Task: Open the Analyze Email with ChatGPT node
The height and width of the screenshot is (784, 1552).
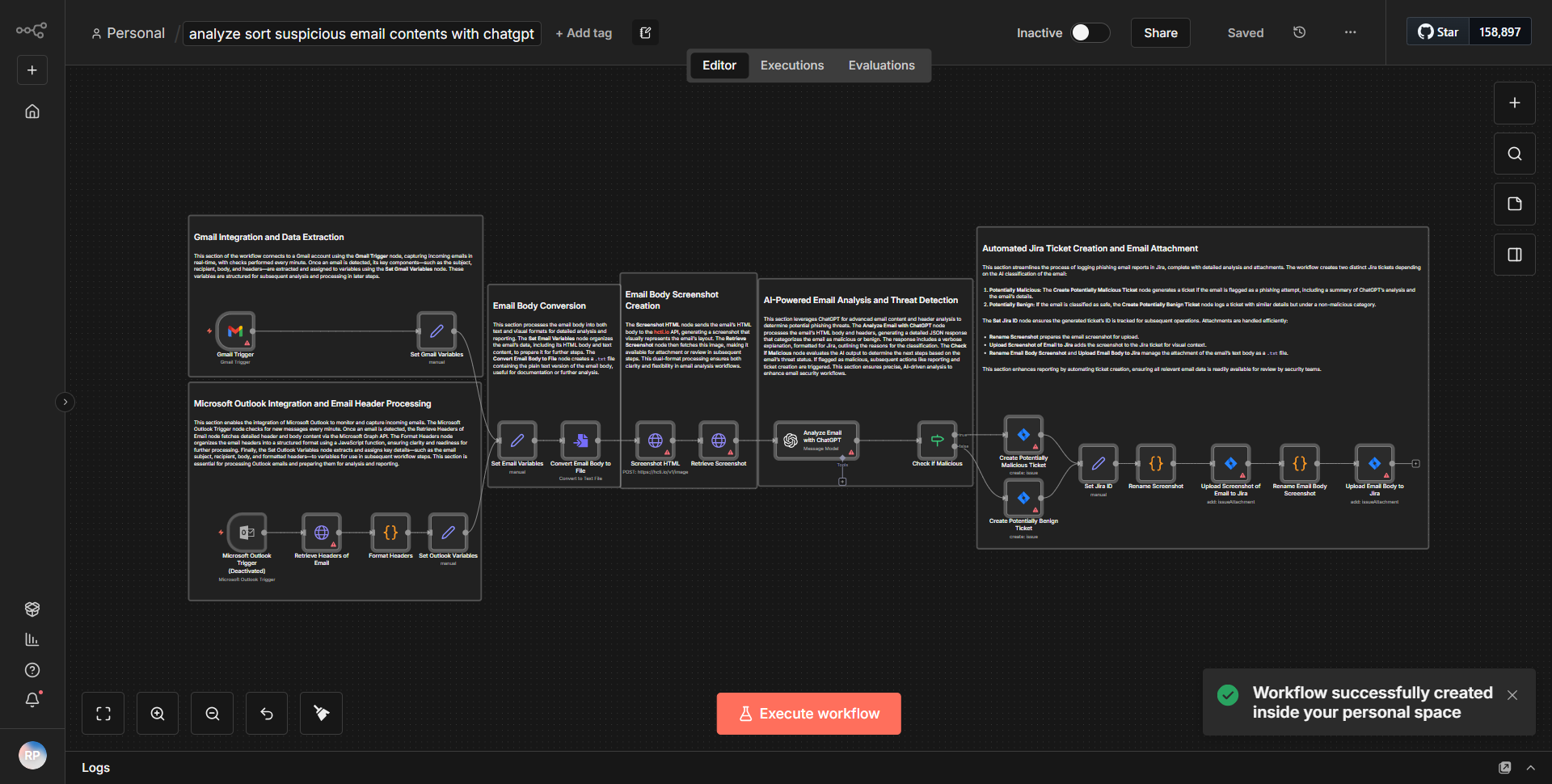Action: pos(816,439)
